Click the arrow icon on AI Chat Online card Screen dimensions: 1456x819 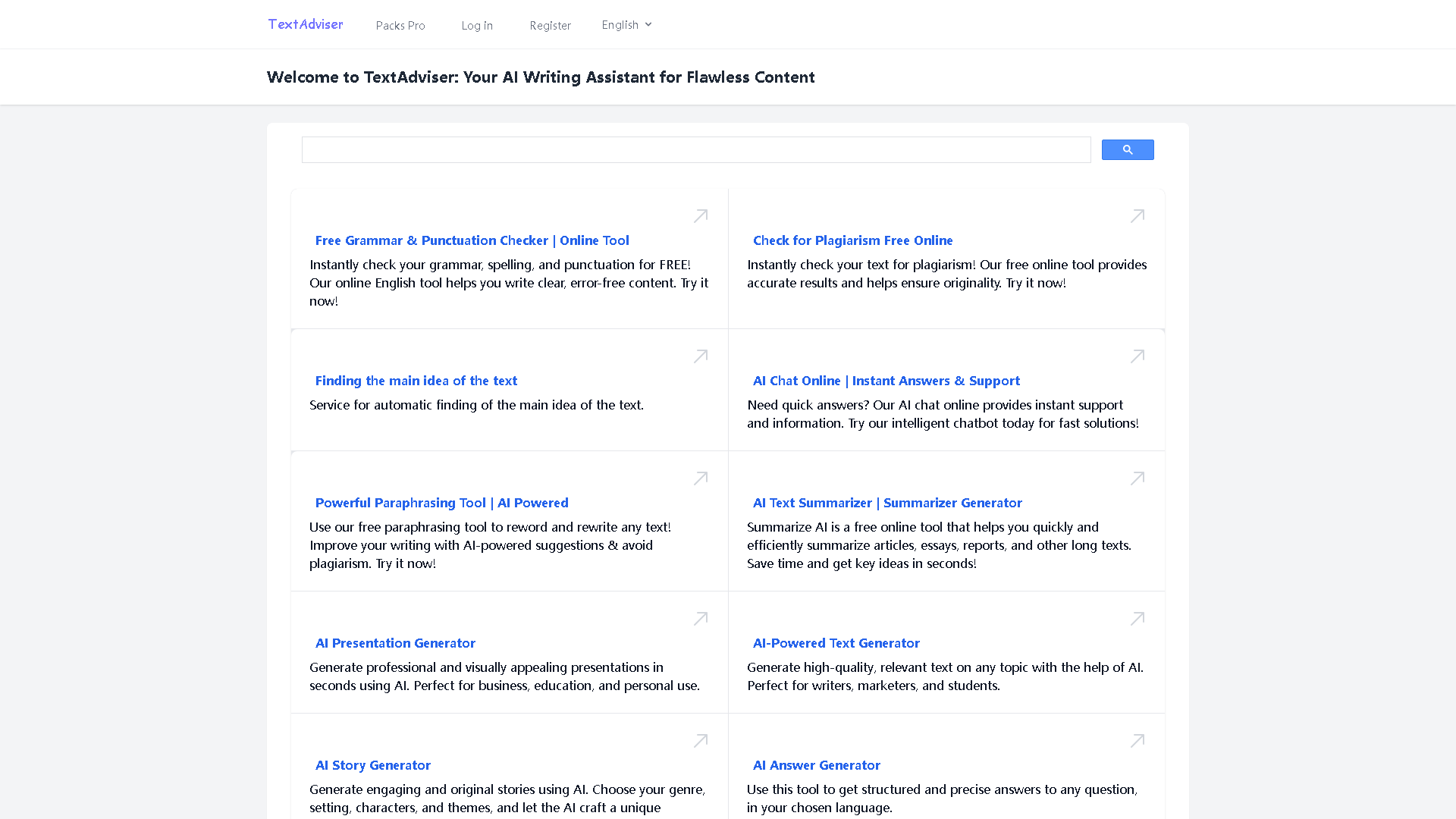[x=1137, y=356]
